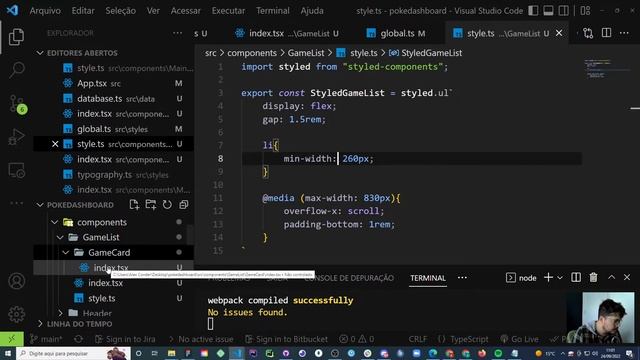Open the Executar menu

pos(228,11)
